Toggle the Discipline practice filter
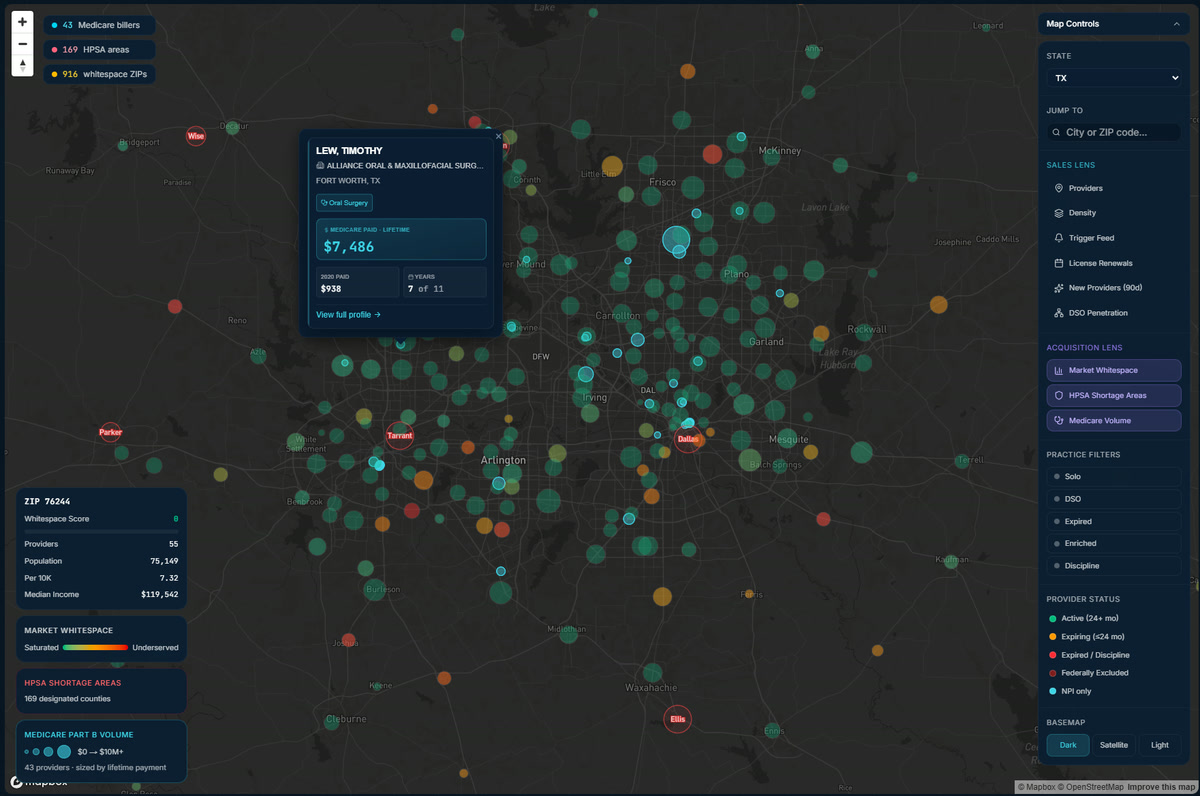1200x796 pixels. [x=1113, y=566]
